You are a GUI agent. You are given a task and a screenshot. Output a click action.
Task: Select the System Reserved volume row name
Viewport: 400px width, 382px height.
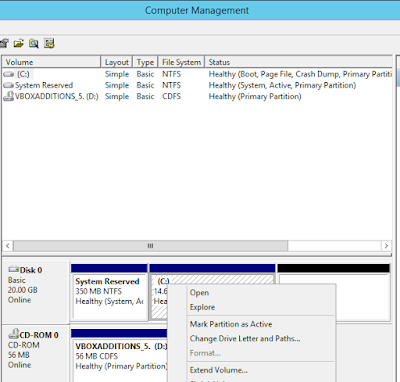(x=44, y=85)
